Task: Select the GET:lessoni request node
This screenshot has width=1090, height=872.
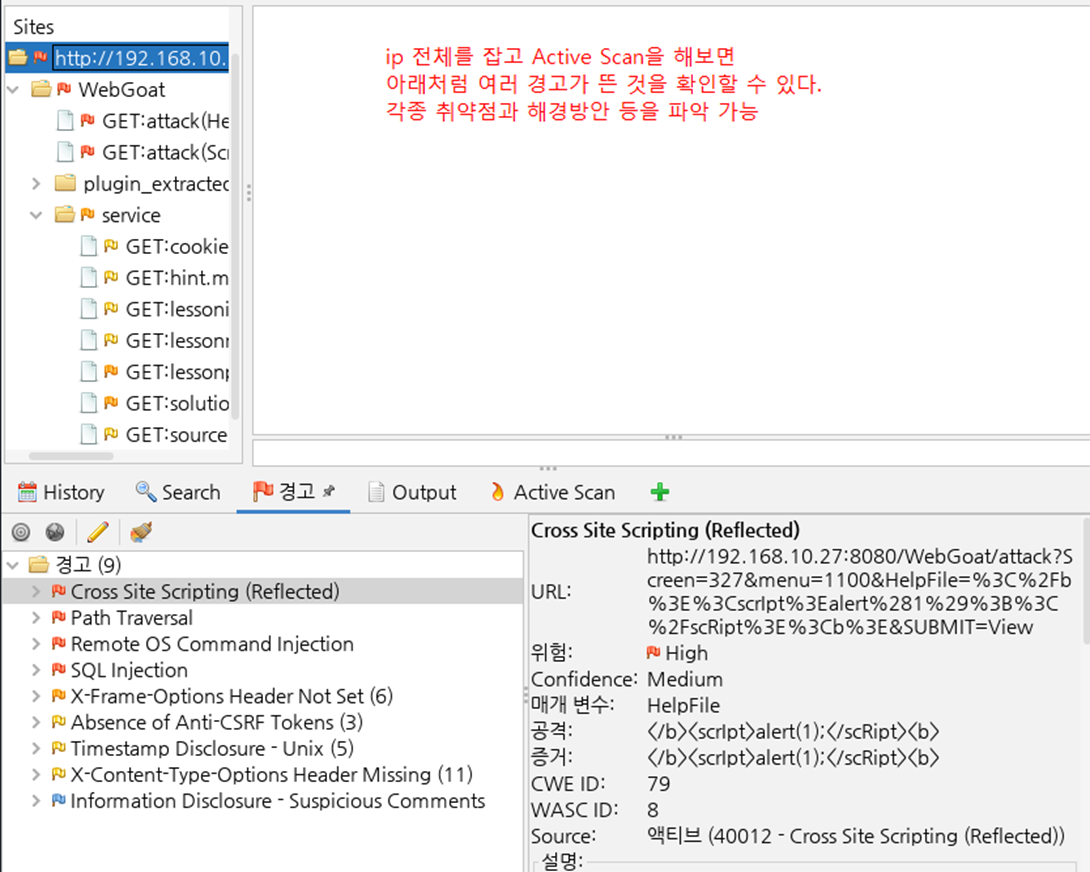Action: click(x=177, y=309)
